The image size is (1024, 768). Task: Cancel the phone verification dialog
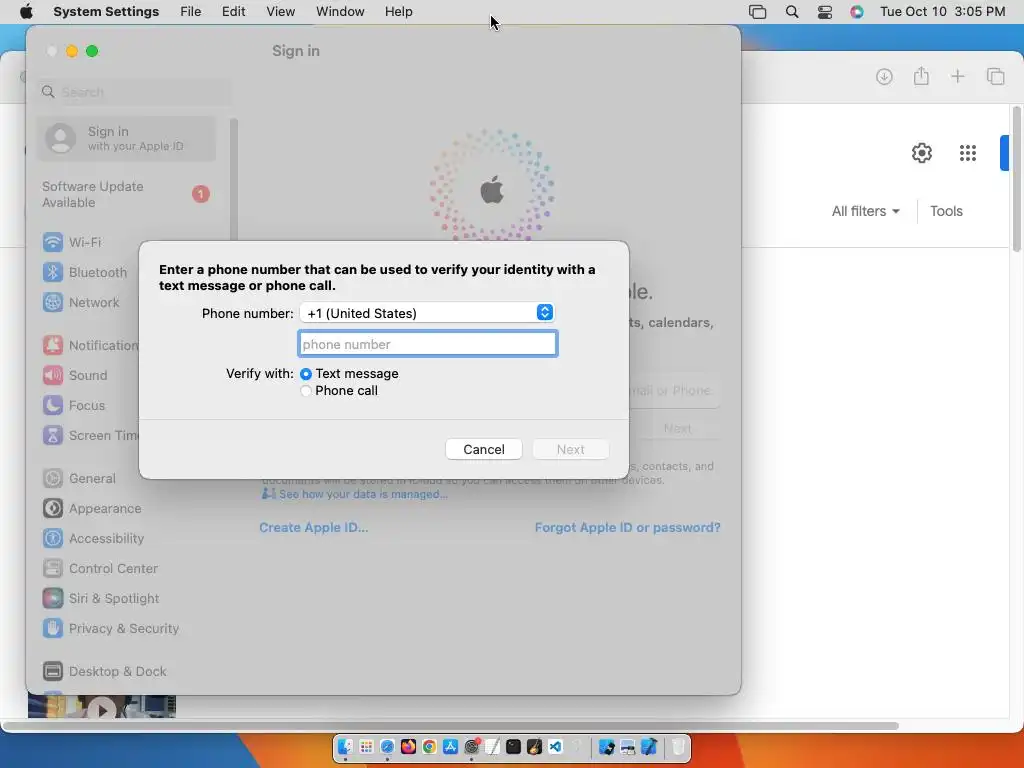[483, 449]
